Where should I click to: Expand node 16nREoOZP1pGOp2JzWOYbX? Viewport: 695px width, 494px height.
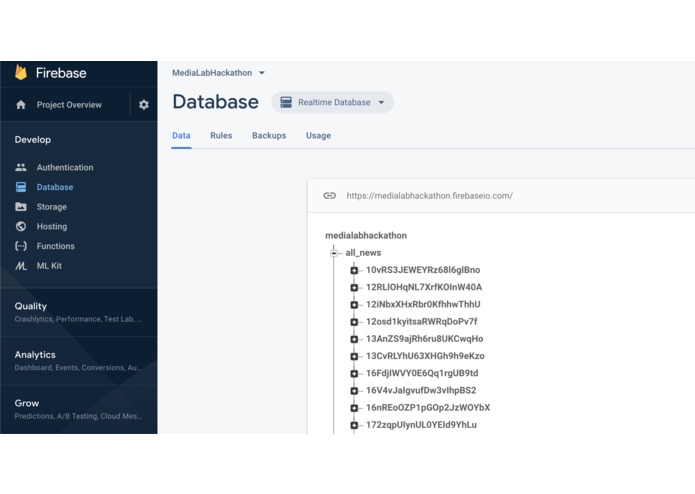pyautogui.click(x=354, y=408)
